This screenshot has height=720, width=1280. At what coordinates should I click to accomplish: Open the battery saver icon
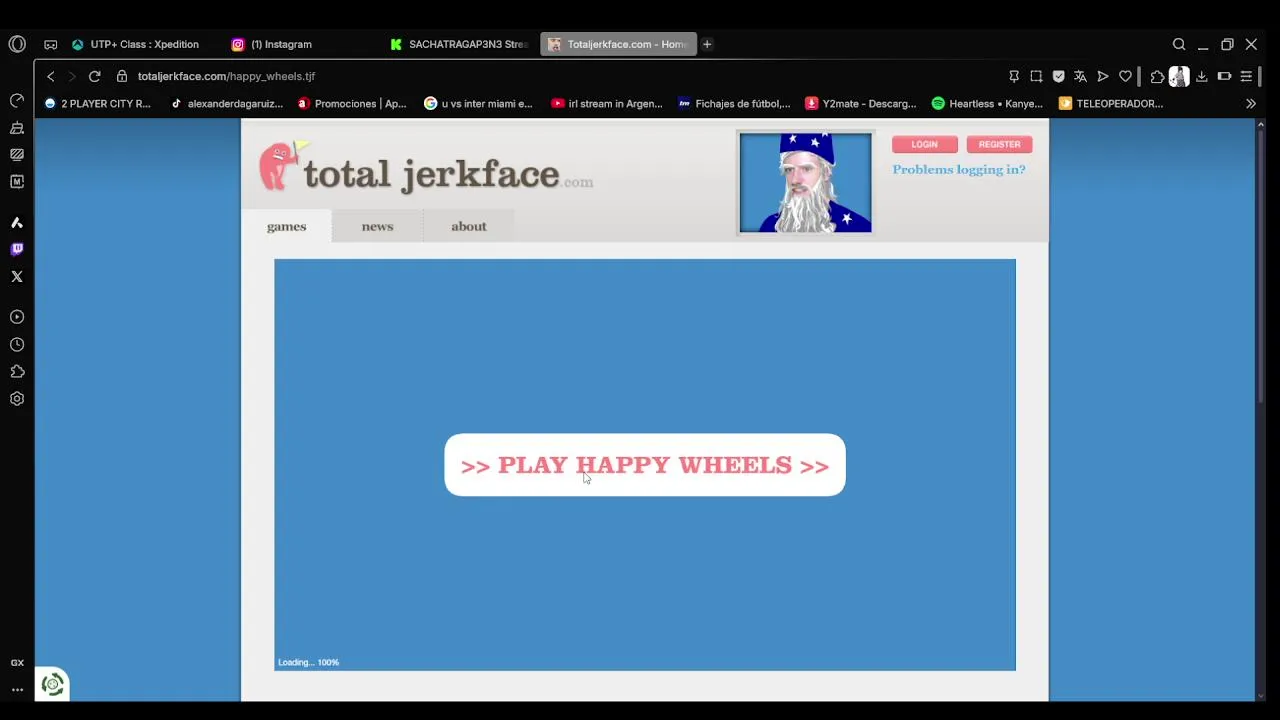[x=1224, y=76]
